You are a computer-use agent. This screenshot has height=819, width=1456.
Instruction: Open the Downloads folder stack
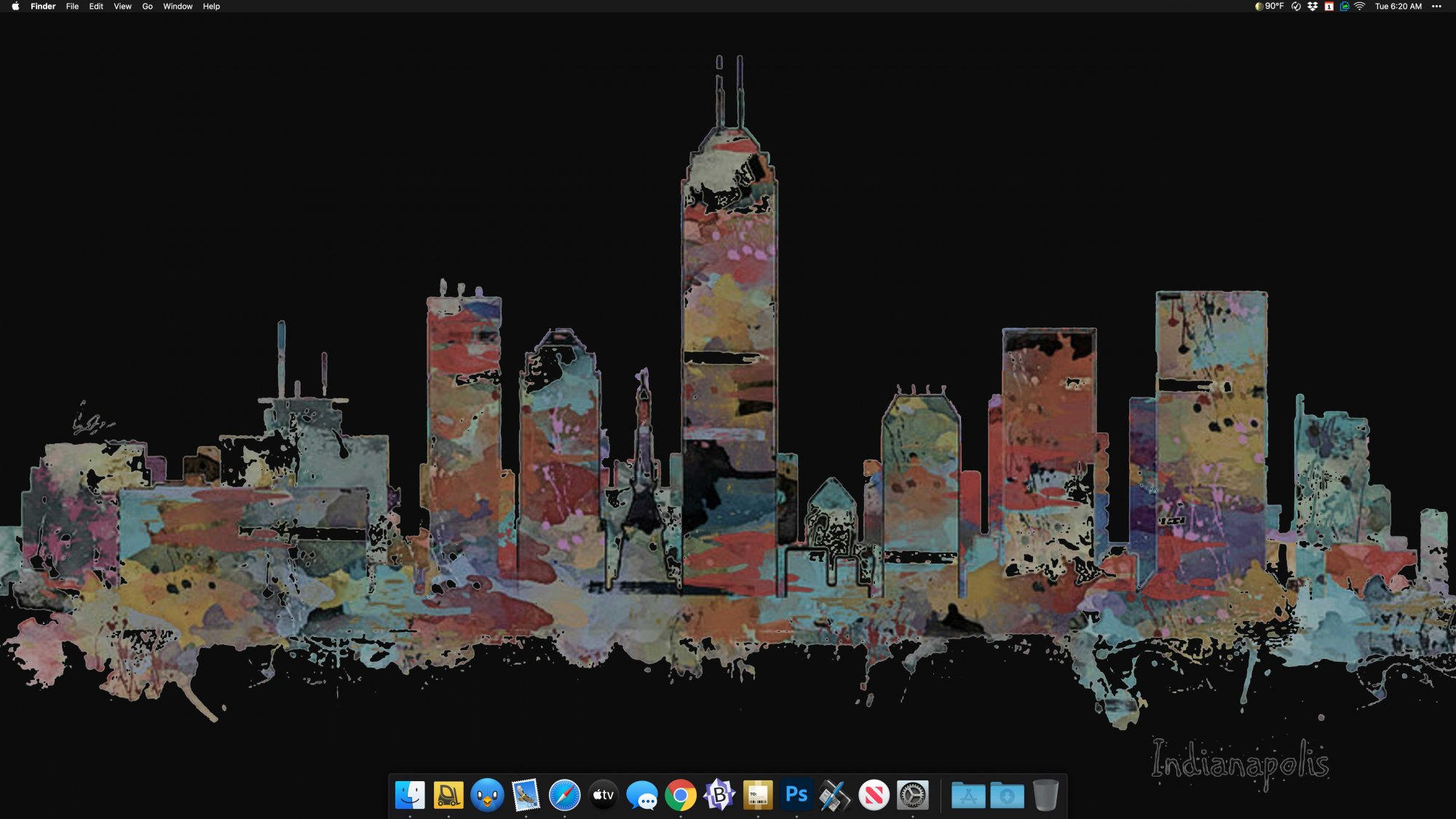tap(1007, 795)
